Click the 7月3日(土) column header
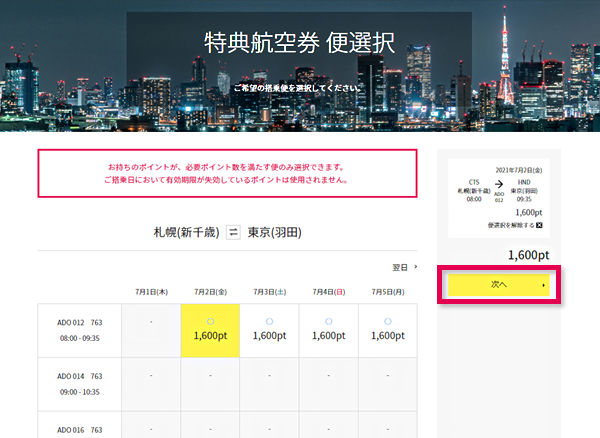600x438 pixels. tap(269, 292)
